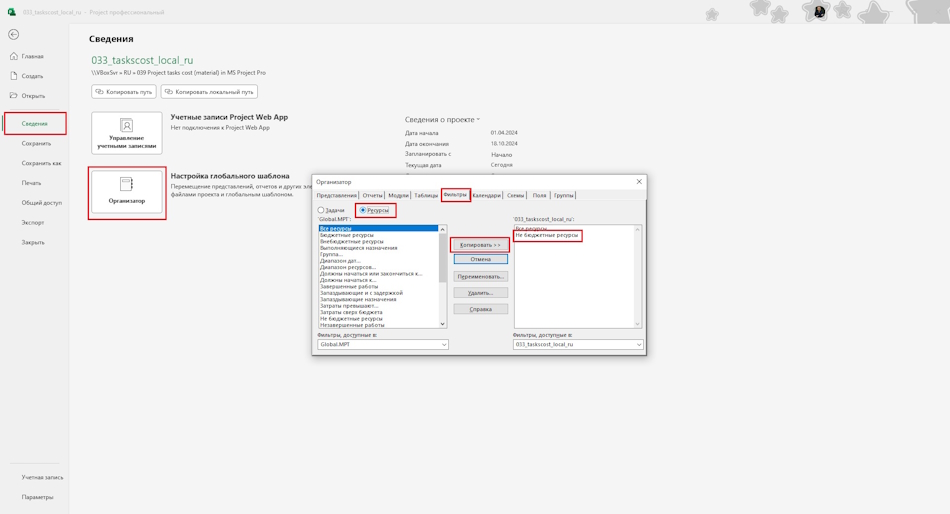Select Выполняющиеся назначения filter
The image size is (950, 514).
pyautogui.click(x=359, y=248)
